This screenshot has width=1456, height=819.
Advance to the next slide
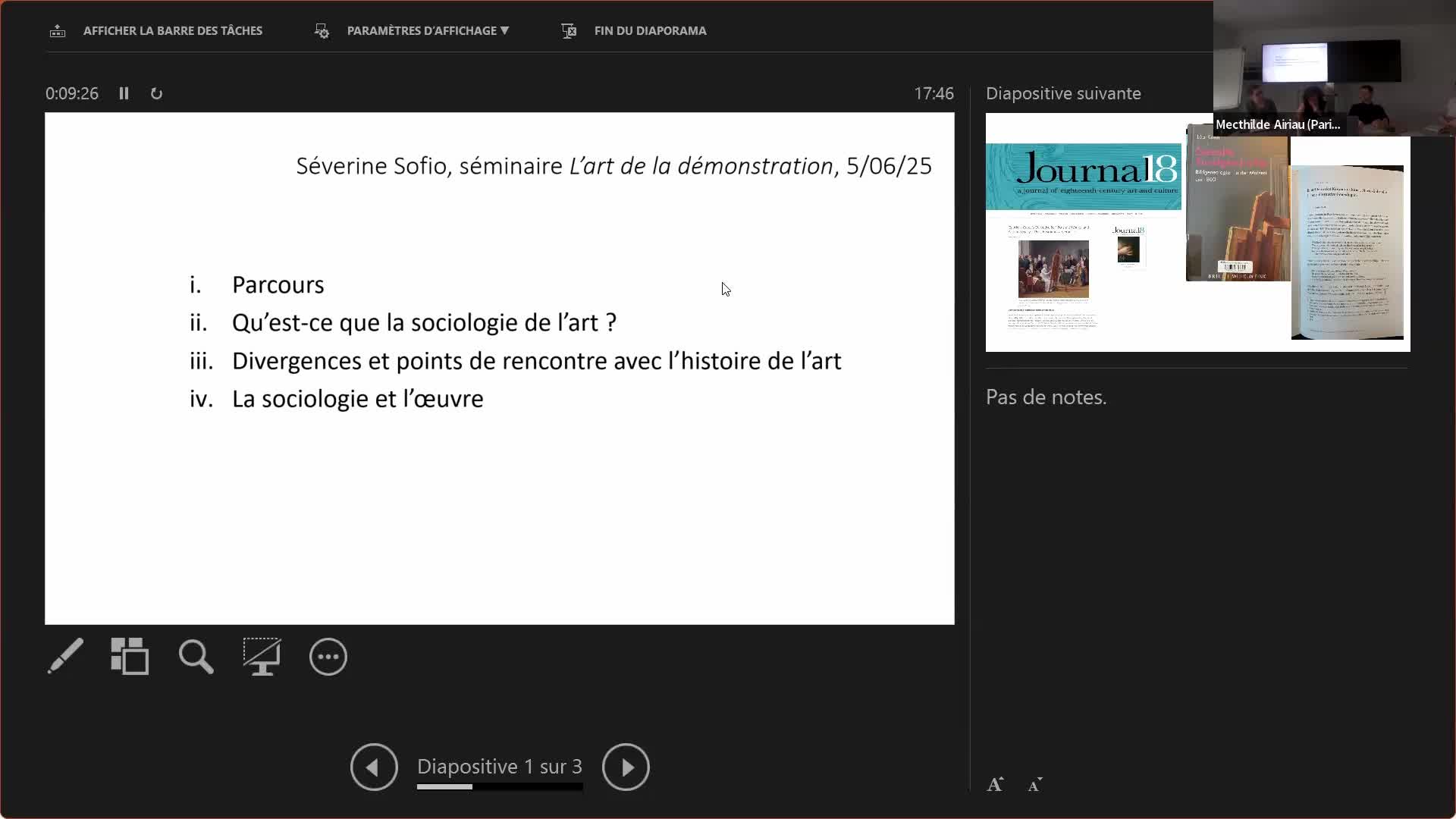click(626, 767)
